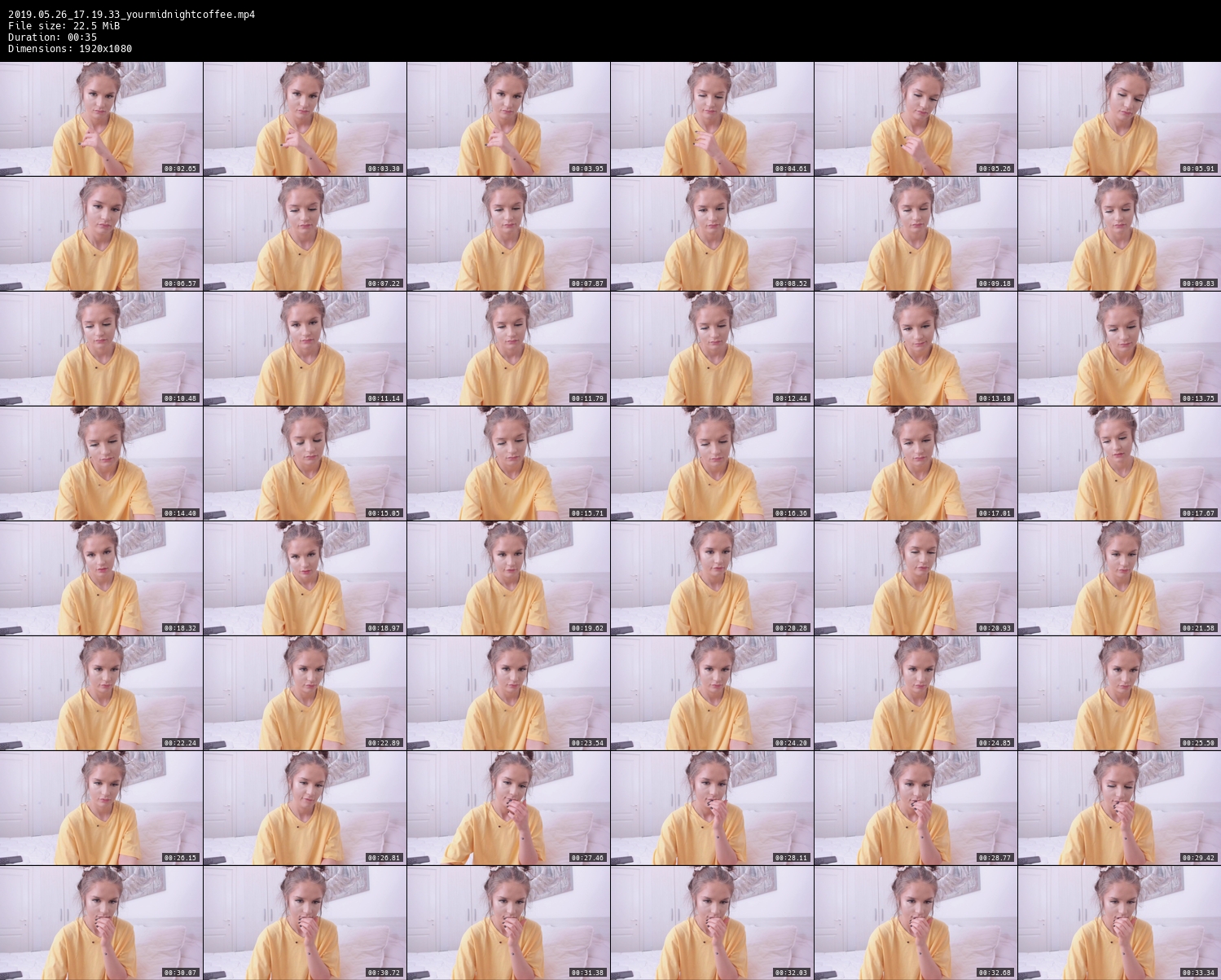
Task: Select tile with timestamp 00:29.42
Action: [1119, 808]
